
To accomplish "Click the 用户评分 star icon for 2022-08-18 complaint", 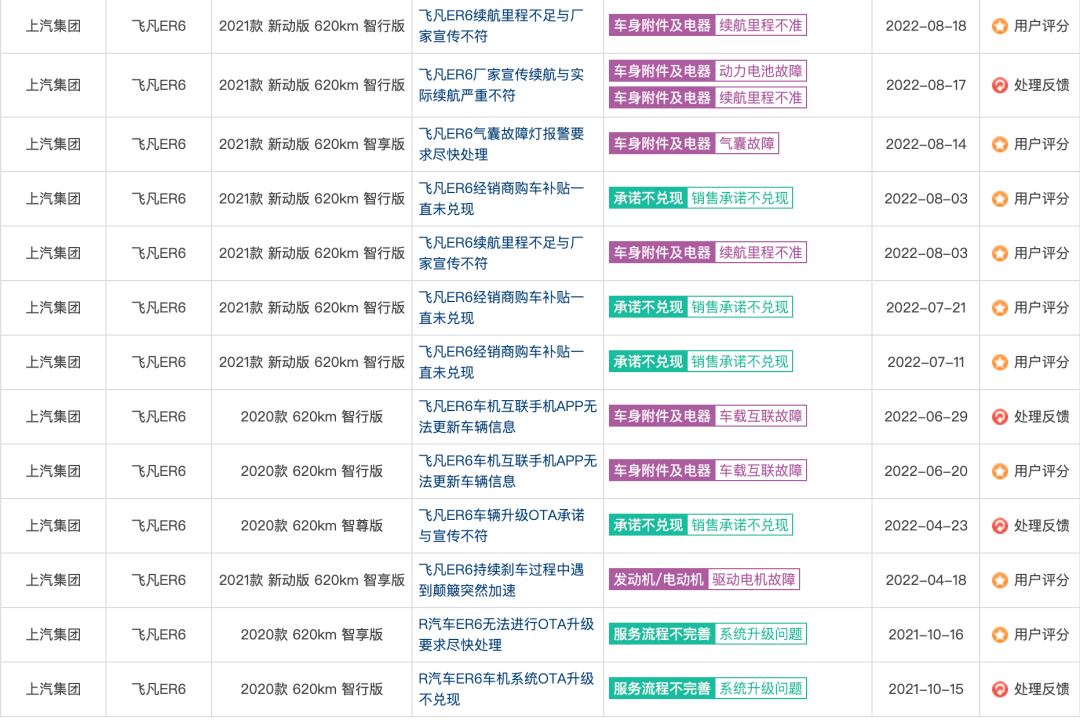I will pos(999,26).
